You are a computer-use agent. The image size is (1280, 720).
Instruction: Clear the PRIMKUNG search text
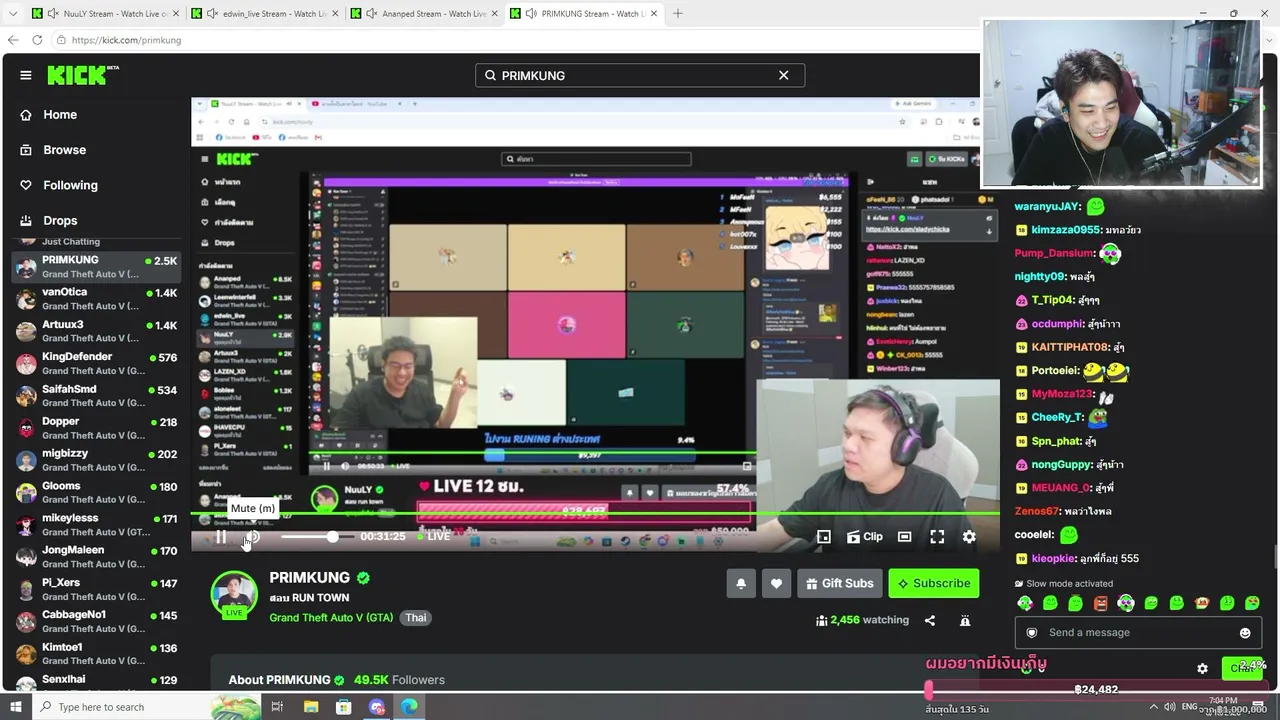point(784,75)
